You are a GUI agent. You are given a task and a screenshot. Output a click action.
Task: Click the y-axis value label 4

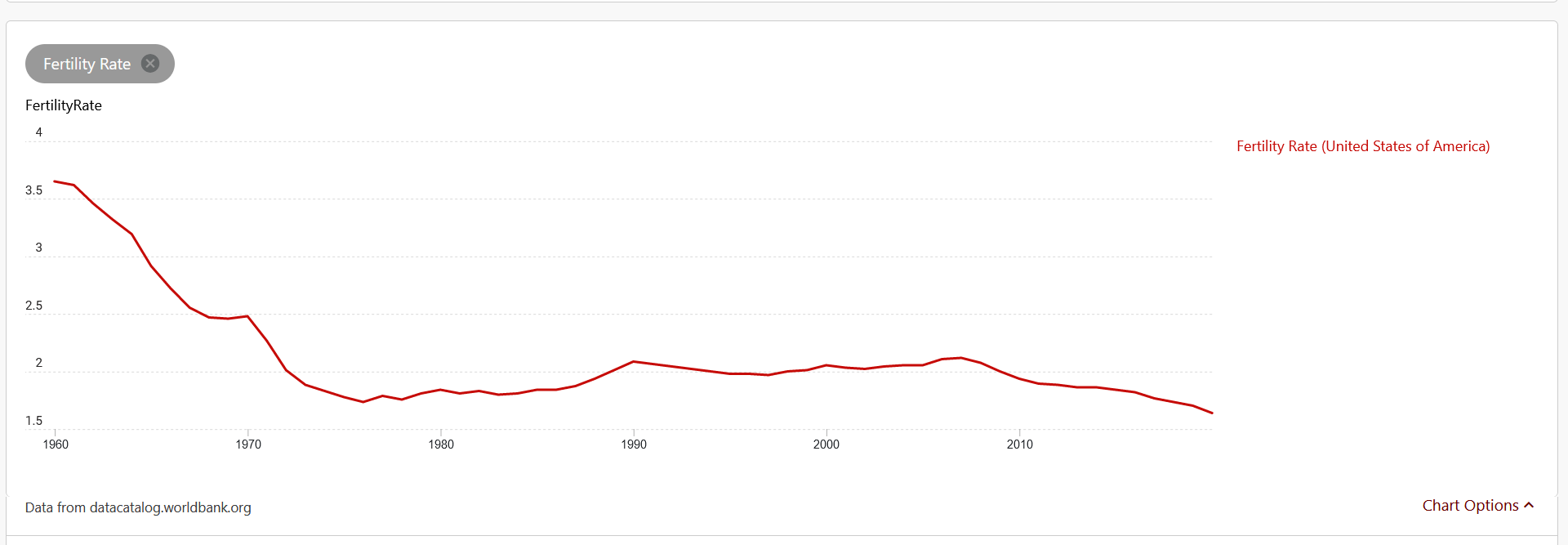[38, 132]
